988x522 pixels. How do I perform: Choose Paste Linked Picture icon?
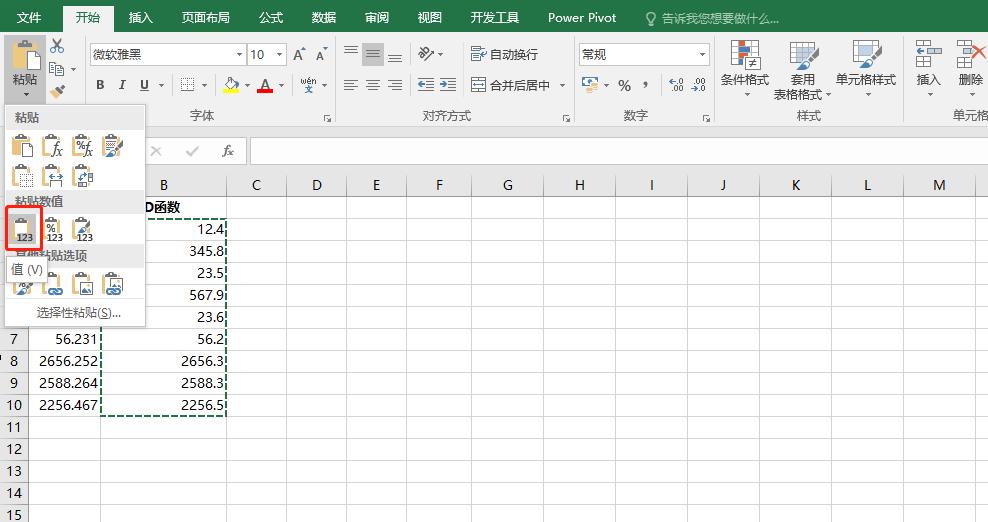point(113,284)
